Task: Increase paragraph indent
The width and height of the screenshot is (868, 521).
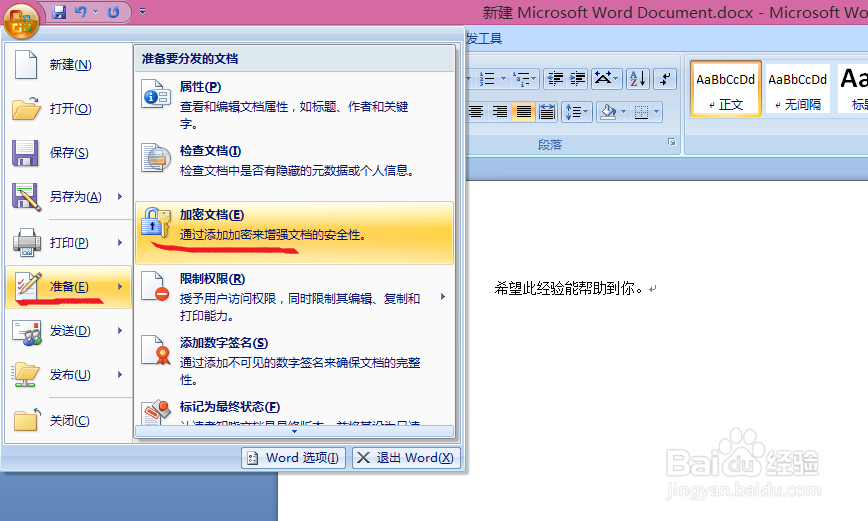Action: pyautogui.click(x=577, y=79)
